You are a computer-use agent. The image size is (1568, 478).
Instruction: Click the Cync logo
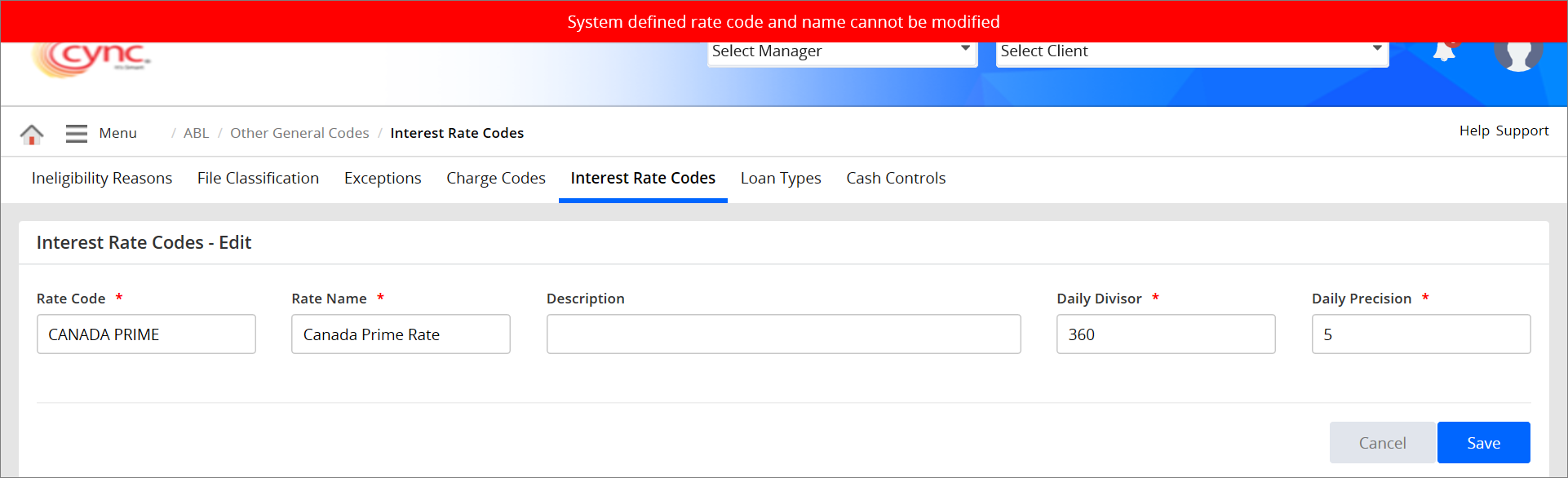[x=92, y=58]
